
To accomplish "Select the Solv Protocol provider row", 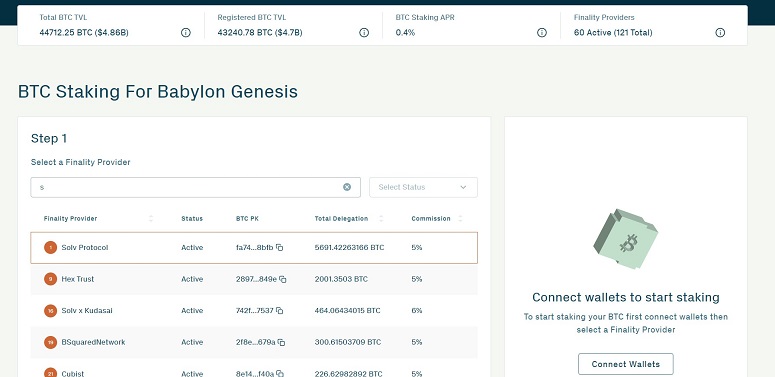I will (254, 248).
